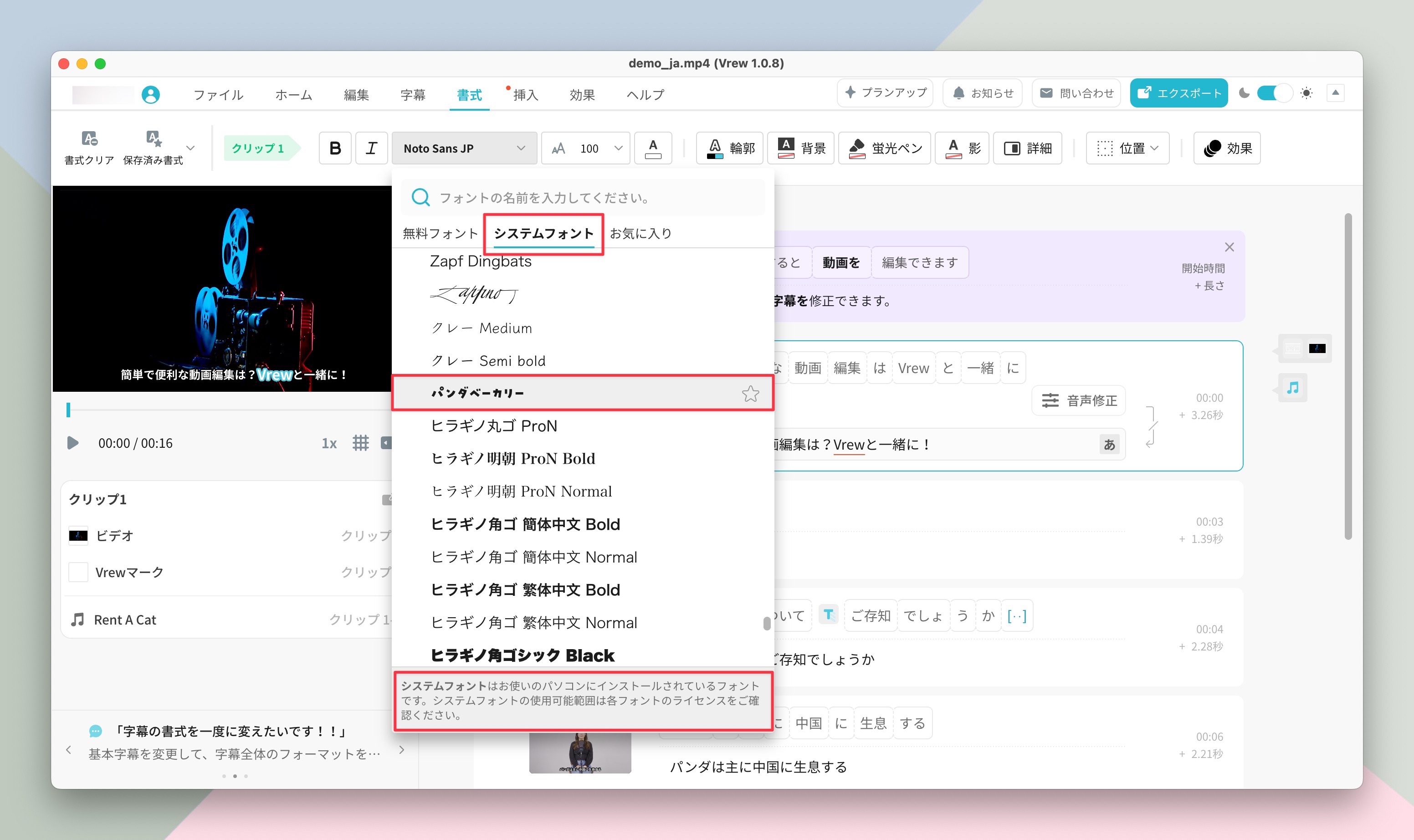The width and height of the screenshot is (1414, 840).
Task: Go to previous tip with left chevron
Action: tap(69, 750)
